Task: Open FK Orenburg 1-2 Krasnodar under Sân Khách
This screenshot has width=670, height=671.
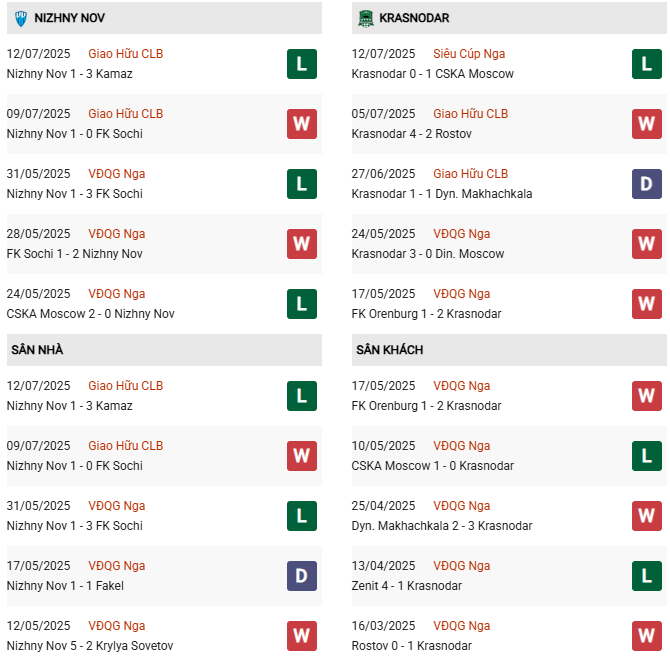Action: coord(426,406)
